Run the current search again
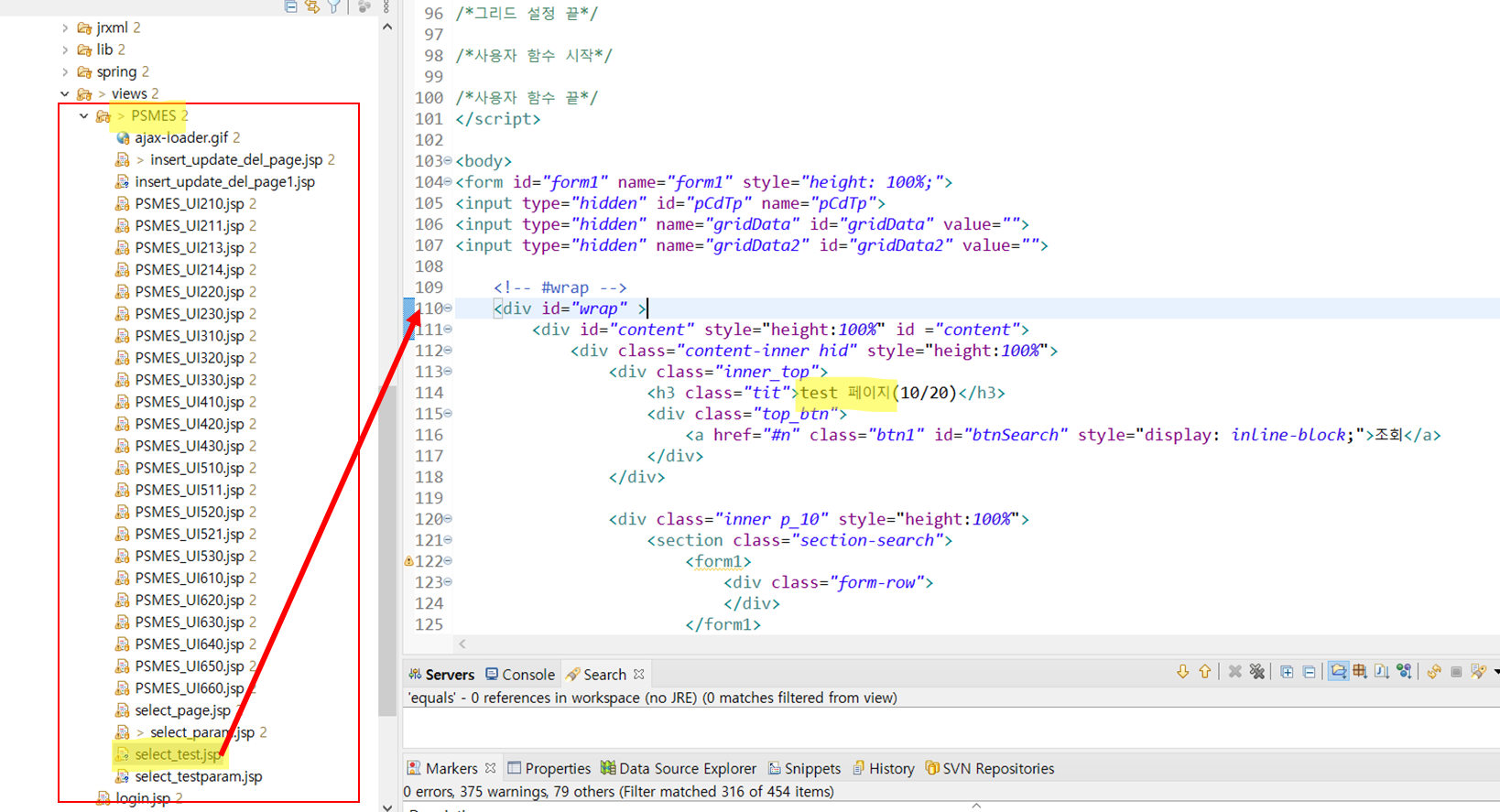Screen dimensions: 1500x812 1434,672
